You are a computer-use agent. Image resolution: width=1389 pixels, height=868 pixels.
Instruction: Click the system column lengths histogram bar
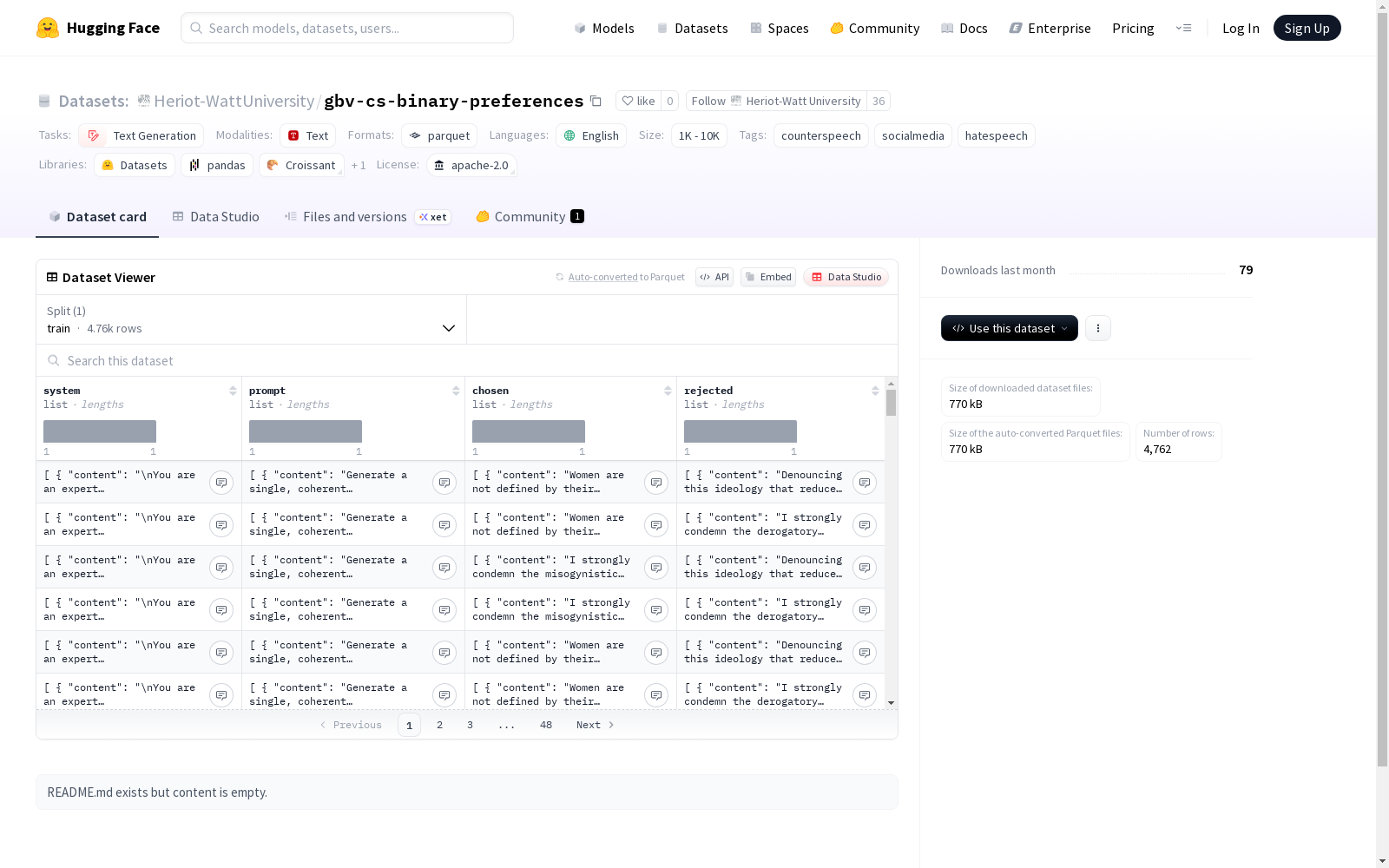pos(100,431)
